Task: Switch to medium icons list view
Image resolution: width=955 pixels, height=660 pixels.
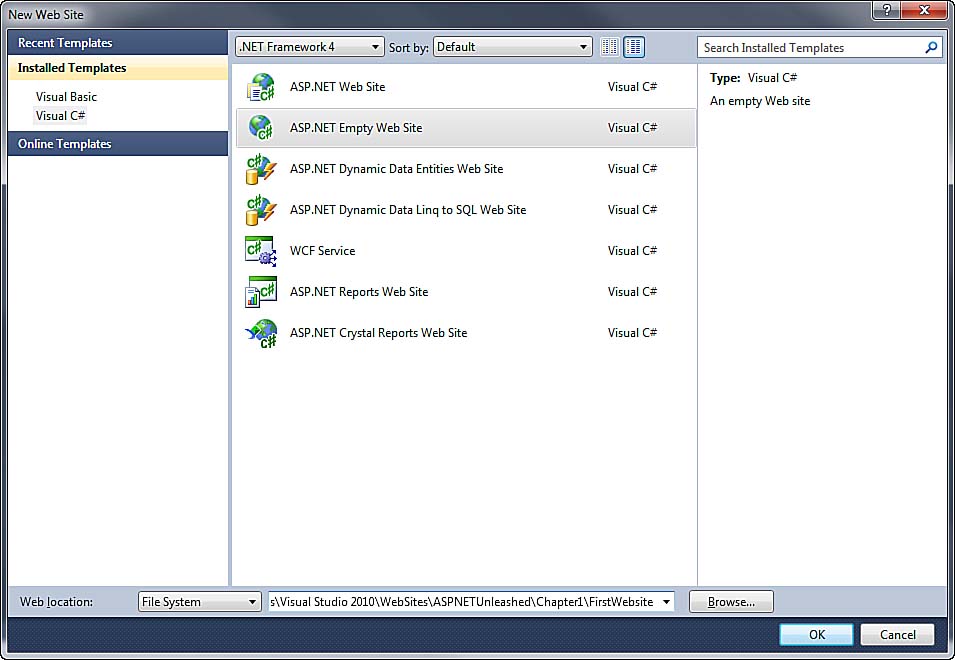Action: tap(634, 47)
